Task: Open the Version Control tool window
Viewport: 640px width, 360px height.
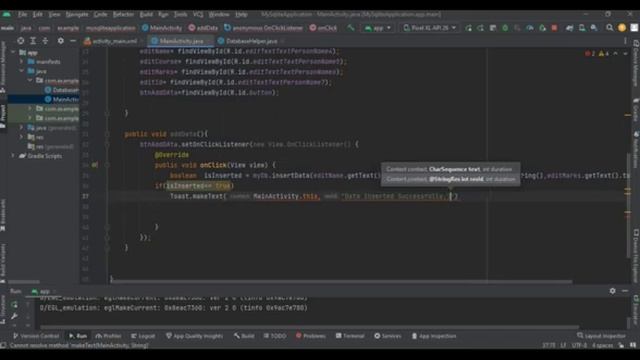Action: click(36, 336)
